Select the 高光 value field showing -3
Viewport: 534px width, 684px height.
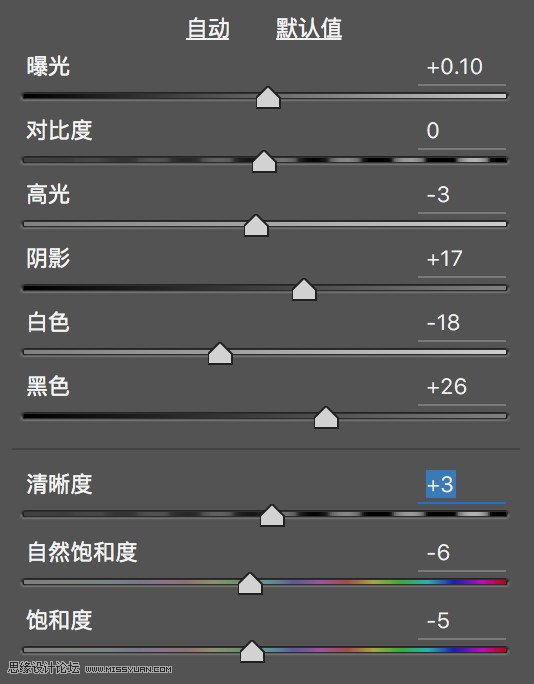click(462, 195)
